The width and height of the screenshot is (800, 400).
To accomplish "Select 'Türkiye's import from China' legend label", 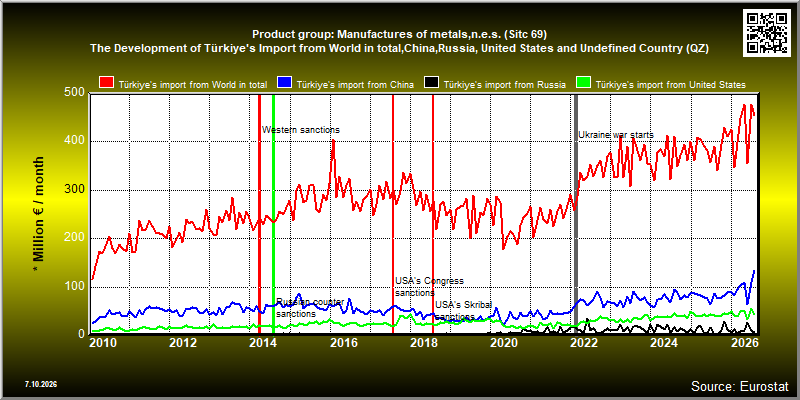I will [x=355, y=85].
